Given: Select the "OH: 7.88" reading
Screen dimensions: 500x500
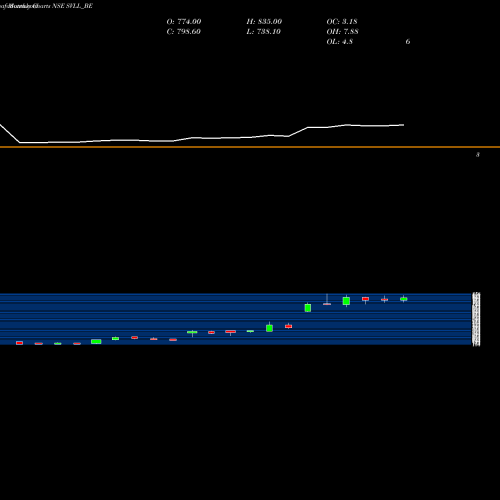Looking at the screenshot, I should point(342,31).
